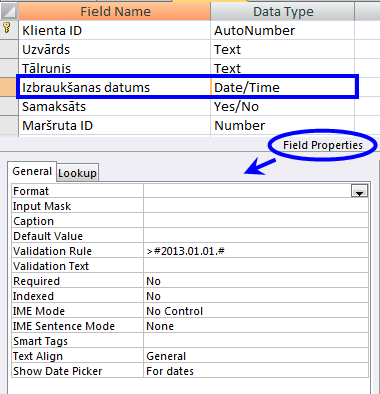380x394 pixels.
Task: Click the Text data type for Uzvārds
Action: tap(282, 49)
